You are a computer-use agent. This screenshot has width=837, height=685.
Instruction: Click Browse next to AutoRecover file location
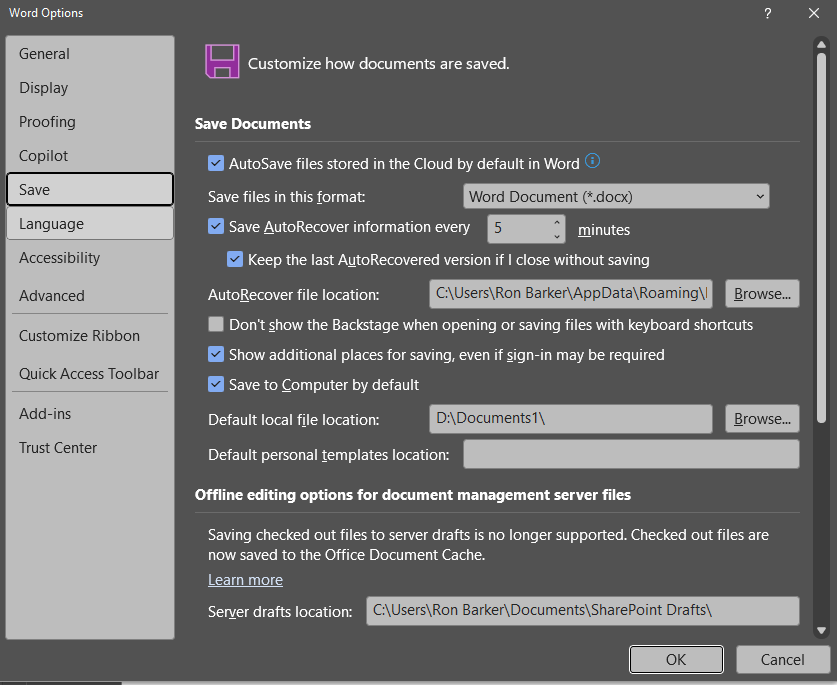[x=762, y=293]
